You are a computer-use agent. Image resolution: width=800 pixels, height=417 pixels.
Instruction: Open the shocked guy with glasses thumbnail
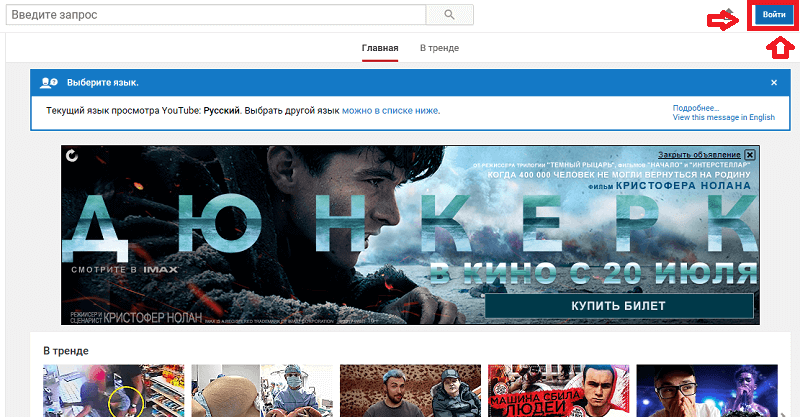click(707, 390)
